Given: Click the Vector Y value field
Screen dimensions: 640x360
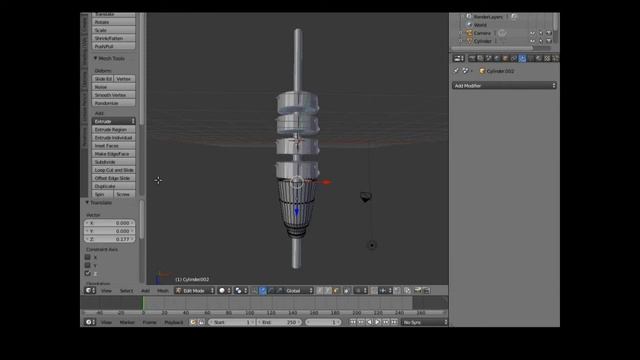Looking at the screenshot, I should [109, 231].
